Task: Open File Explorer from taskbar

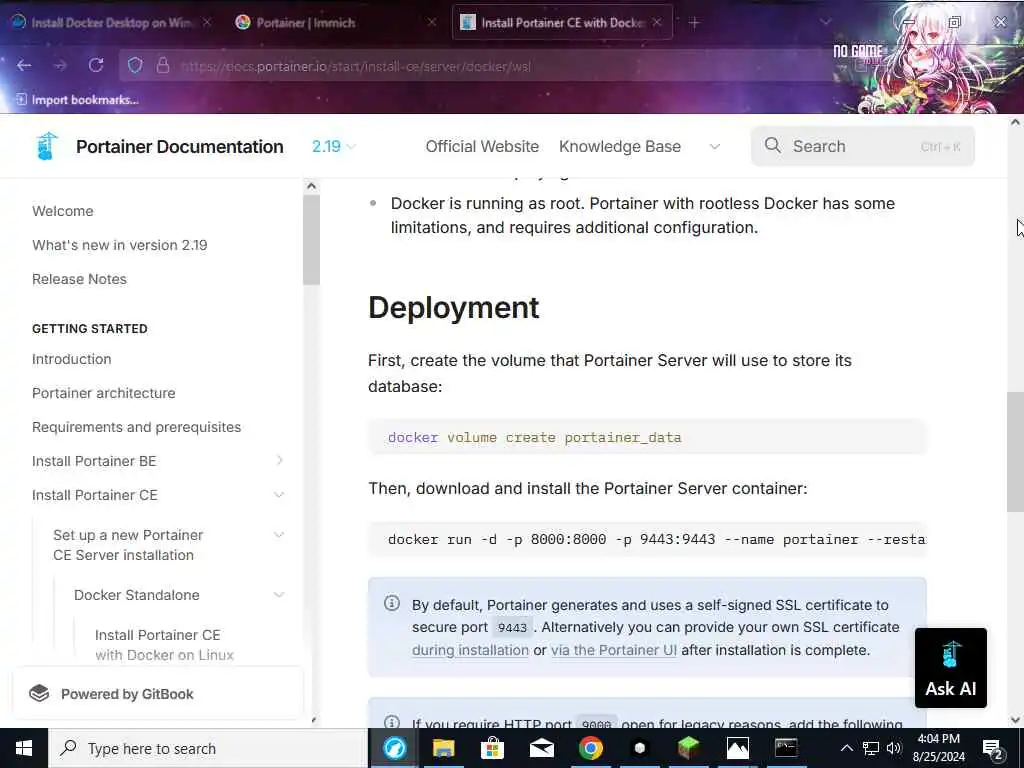Action: pos(443,748)
